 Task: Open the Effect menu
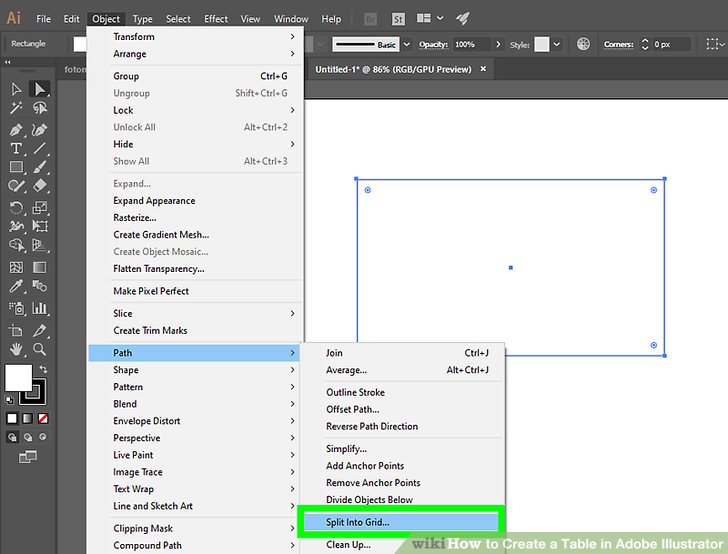(216, 19)
